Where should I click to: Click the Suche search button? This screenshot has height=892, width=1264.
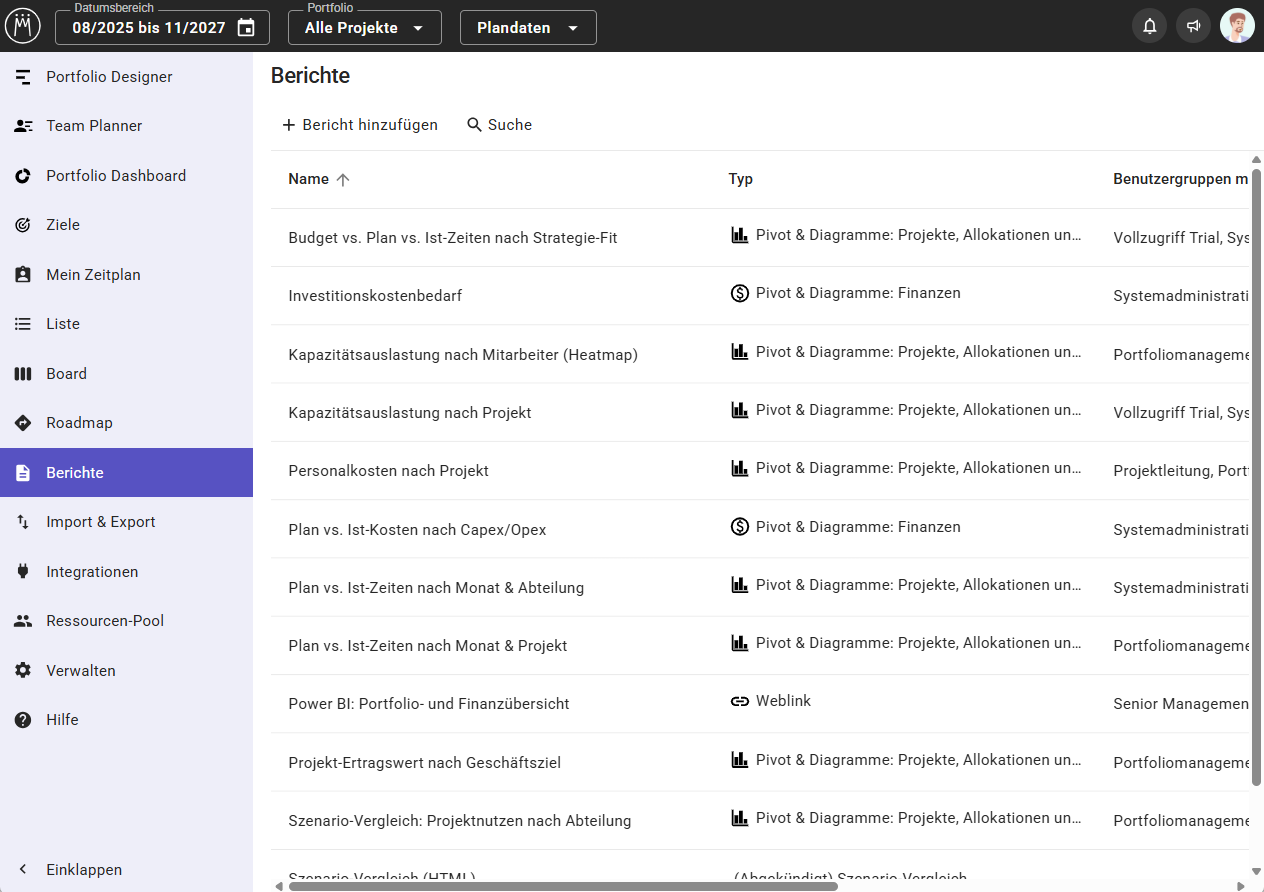coord(499,125)
